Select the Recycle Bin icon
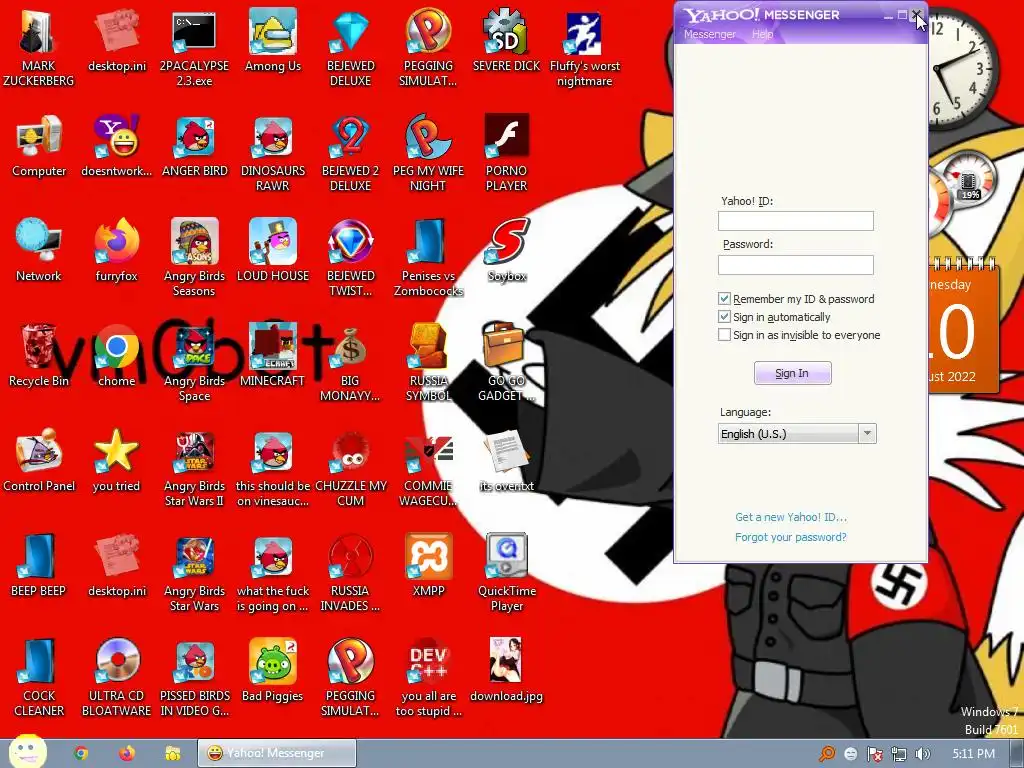The height and width of the screenshot is (768, 1024). (x=39, y=356)
